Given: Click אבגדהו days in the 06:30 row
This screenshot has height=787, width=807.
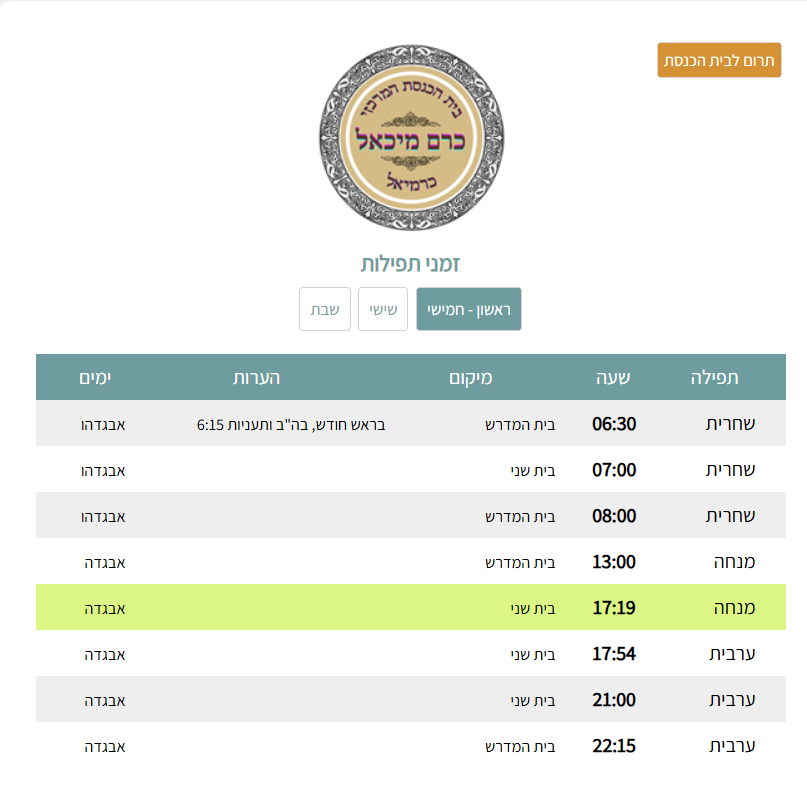Looking at the screenshot, I should [103, 425].
